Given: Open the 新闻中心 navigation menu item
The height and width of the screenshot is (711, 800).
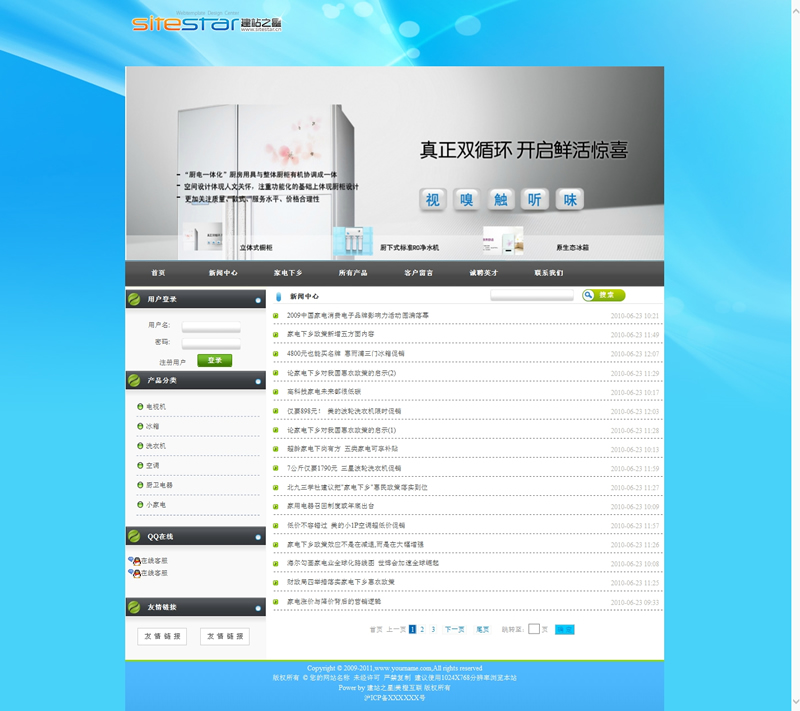Looking at the screenshot, I should pos(223,273).
